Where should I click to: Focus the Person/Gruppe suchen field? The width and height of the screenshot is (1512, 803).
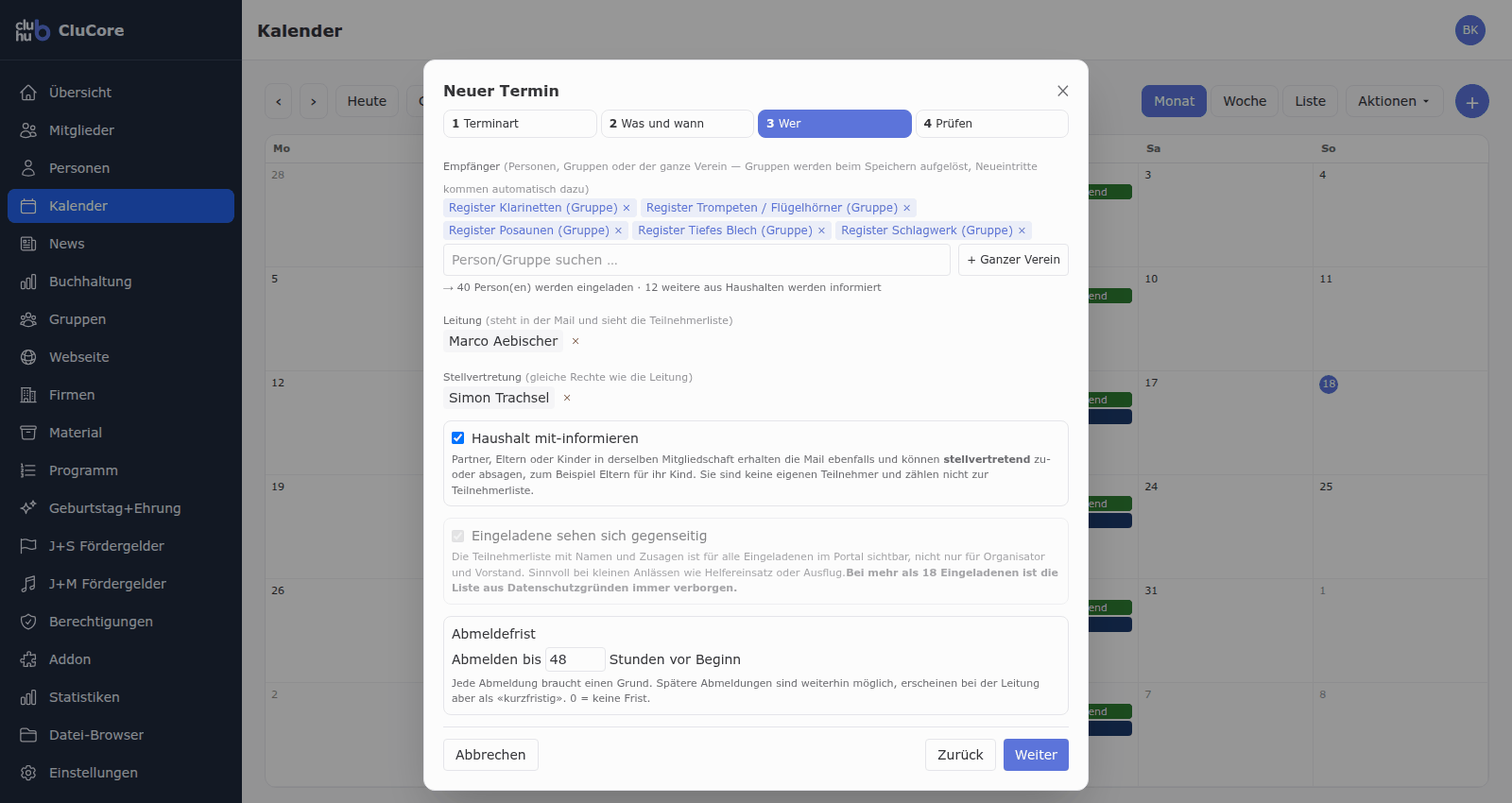tap(696, 260)
